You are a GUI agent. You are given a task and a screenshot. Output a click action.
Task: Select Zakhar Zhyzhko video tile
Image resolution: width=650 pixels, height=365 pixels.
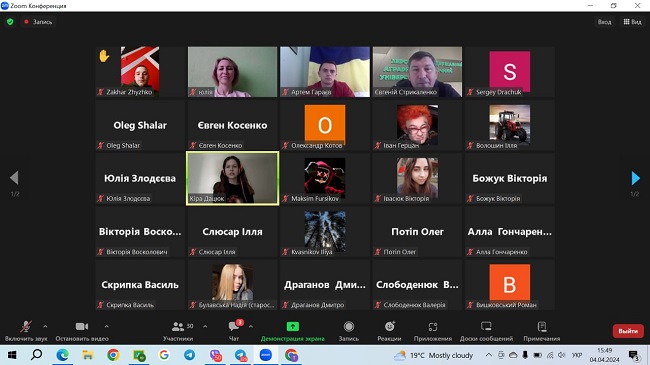pyautogui.click(x=140, y=72)
